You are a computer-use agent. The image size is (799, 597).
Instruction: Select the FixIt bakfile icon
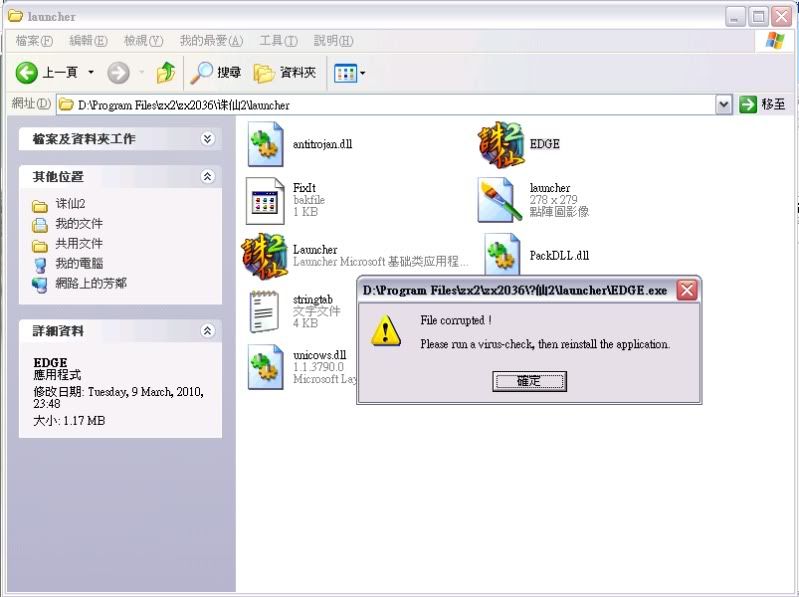[265, 201]
